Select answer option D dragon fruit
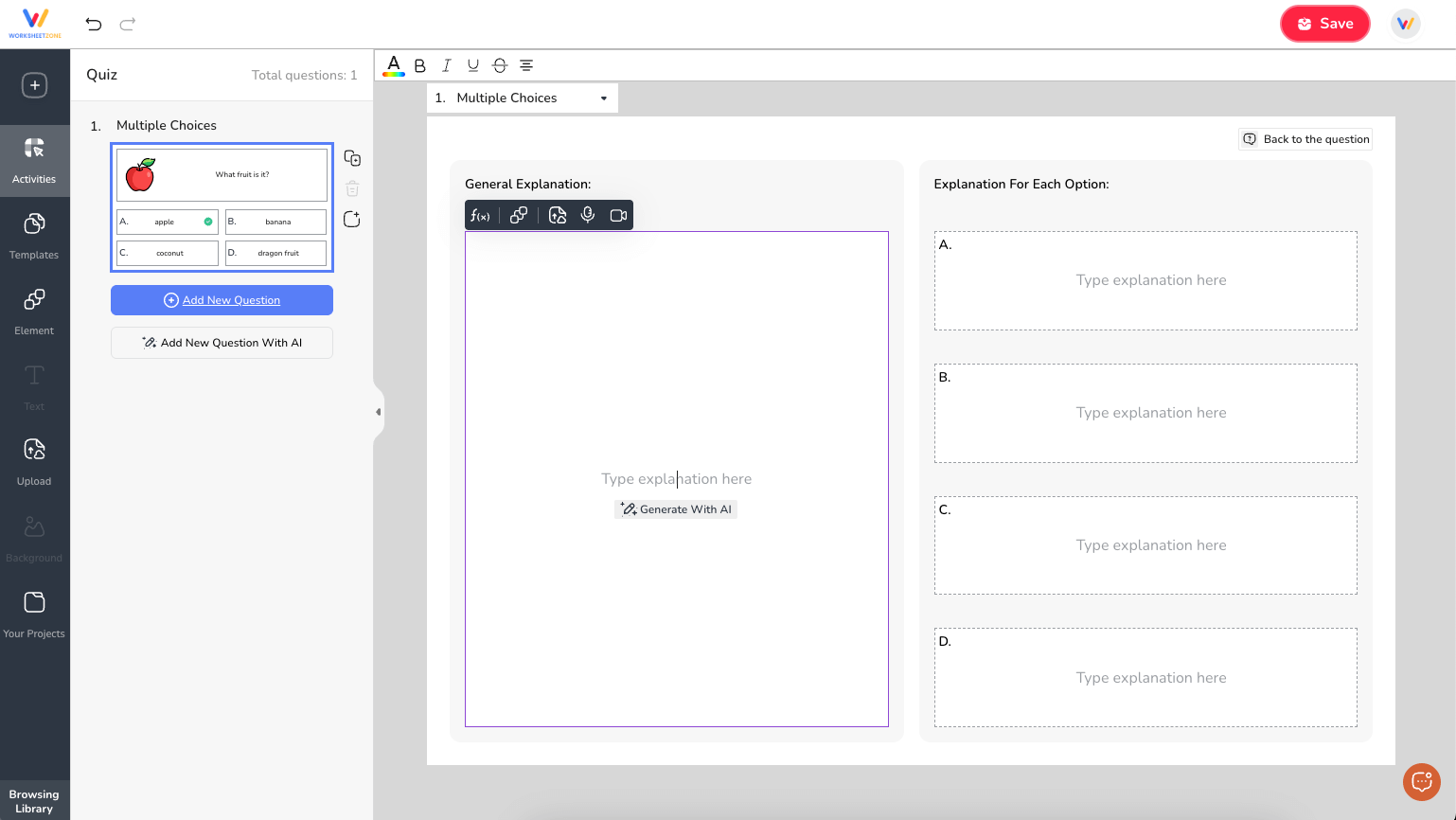This screenshot has width=1456, height=820. click(x=276, y=253)
